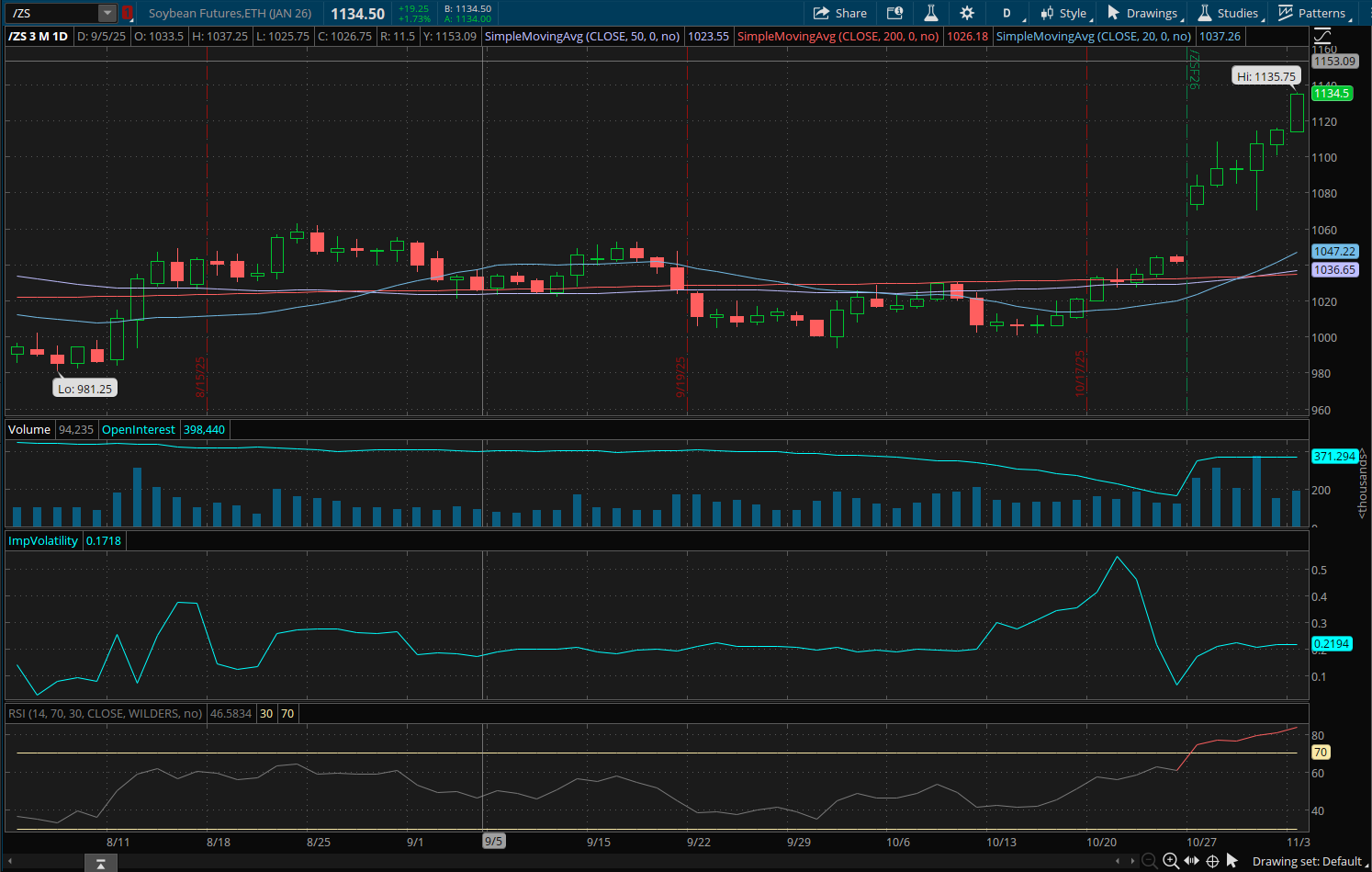Click the red symbol info icon near /ZS
Image resolution: width=1372 pixels, height=872 pixels.
coord(127,13)
